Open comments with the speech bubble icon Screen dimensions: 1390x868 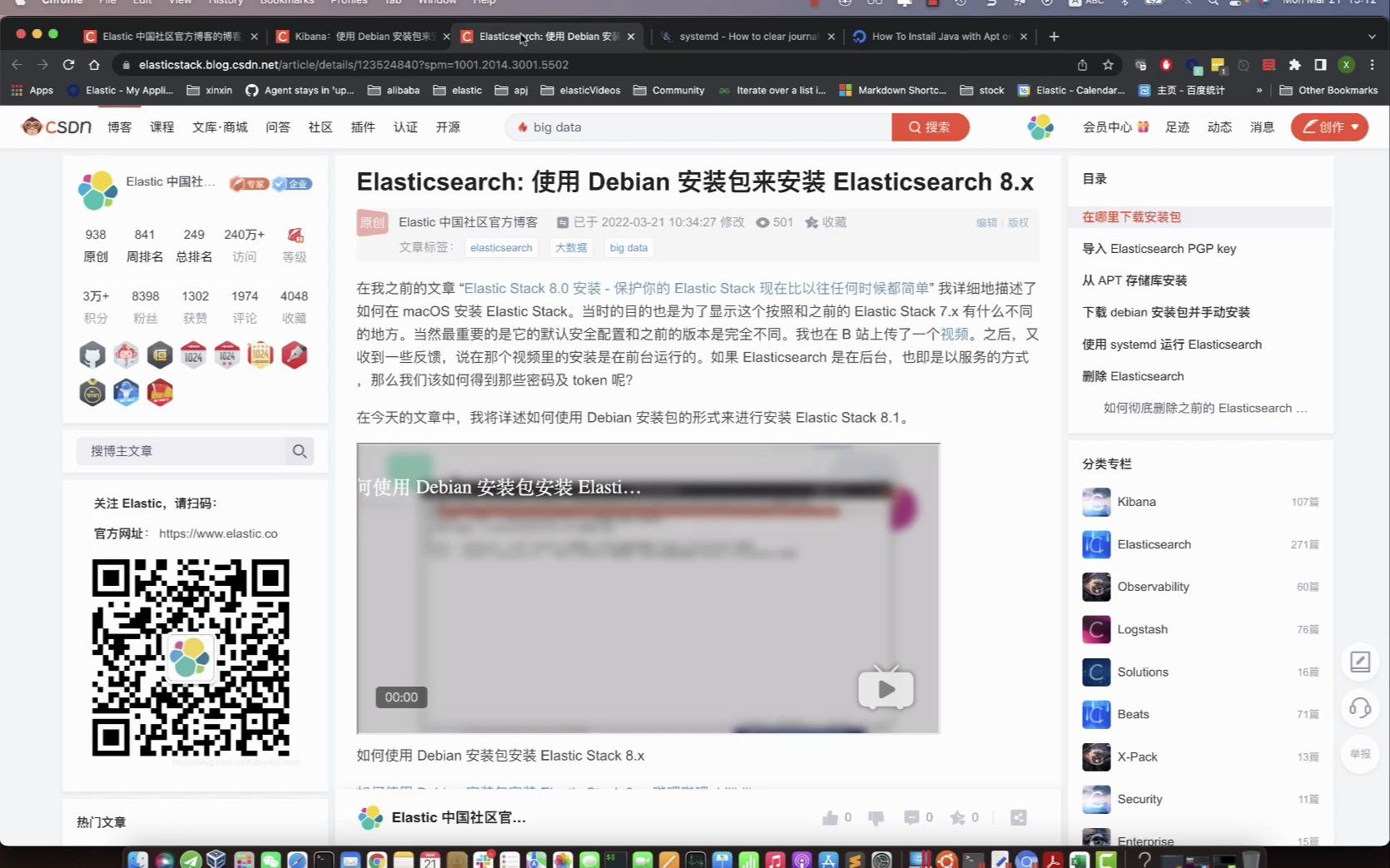pyautogui.click(x=911, y=818)
